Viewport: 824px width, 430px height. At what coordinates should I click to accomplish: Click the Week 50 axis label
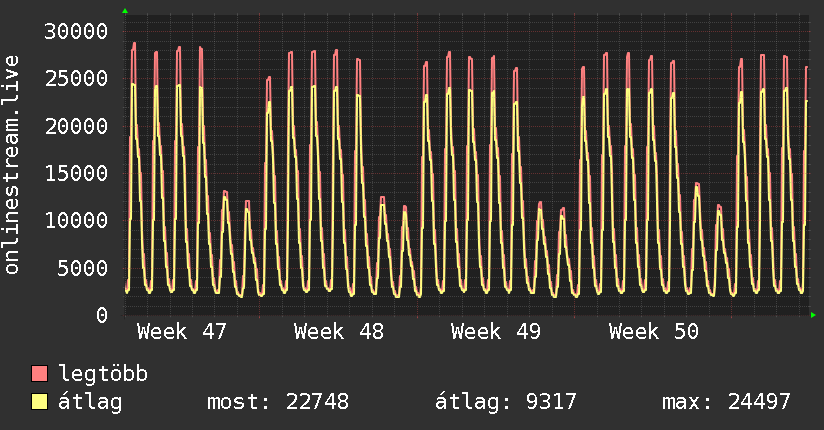click(654, 332)
